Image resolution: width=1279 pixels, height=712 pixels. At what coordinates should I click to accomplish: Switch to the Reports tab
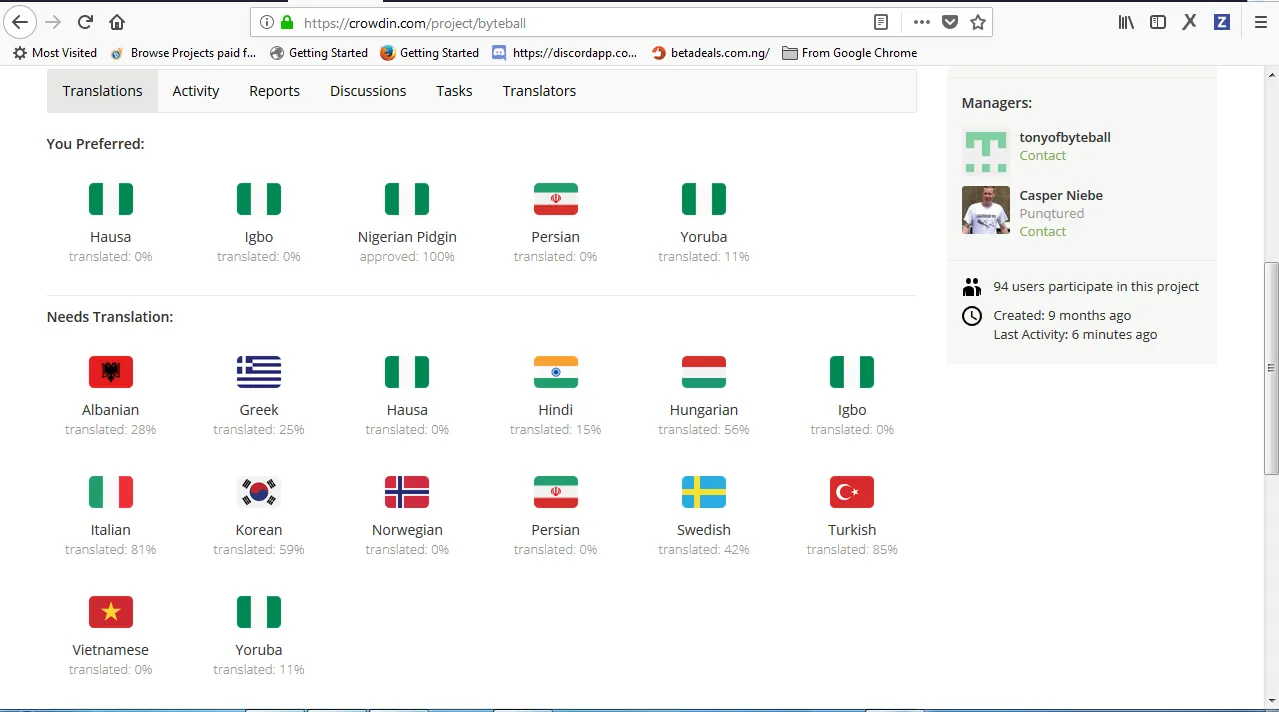(274, 91)
